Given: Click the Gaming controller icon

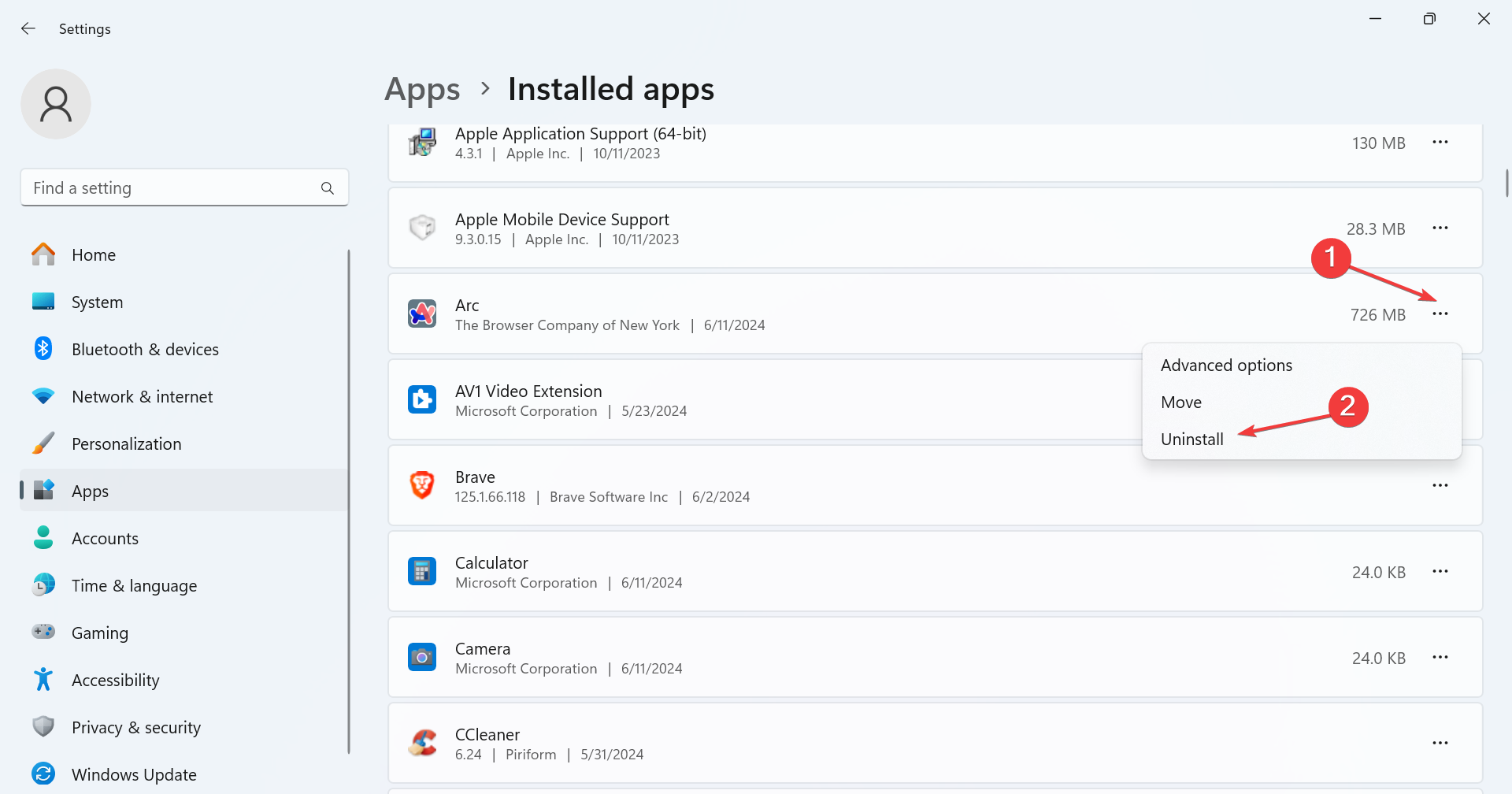Looking at the screenshot, I should point(43,631).
